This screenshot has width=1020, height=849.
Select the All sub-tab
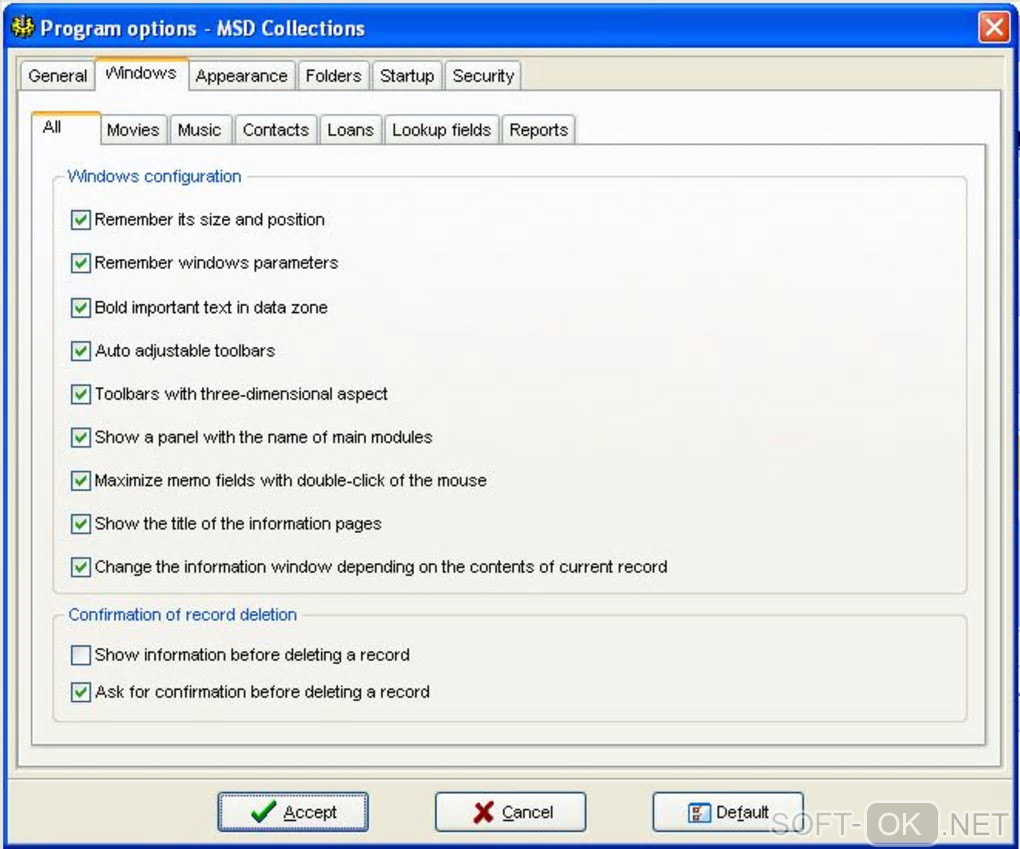pyautogui.click(x=66, y=128)
